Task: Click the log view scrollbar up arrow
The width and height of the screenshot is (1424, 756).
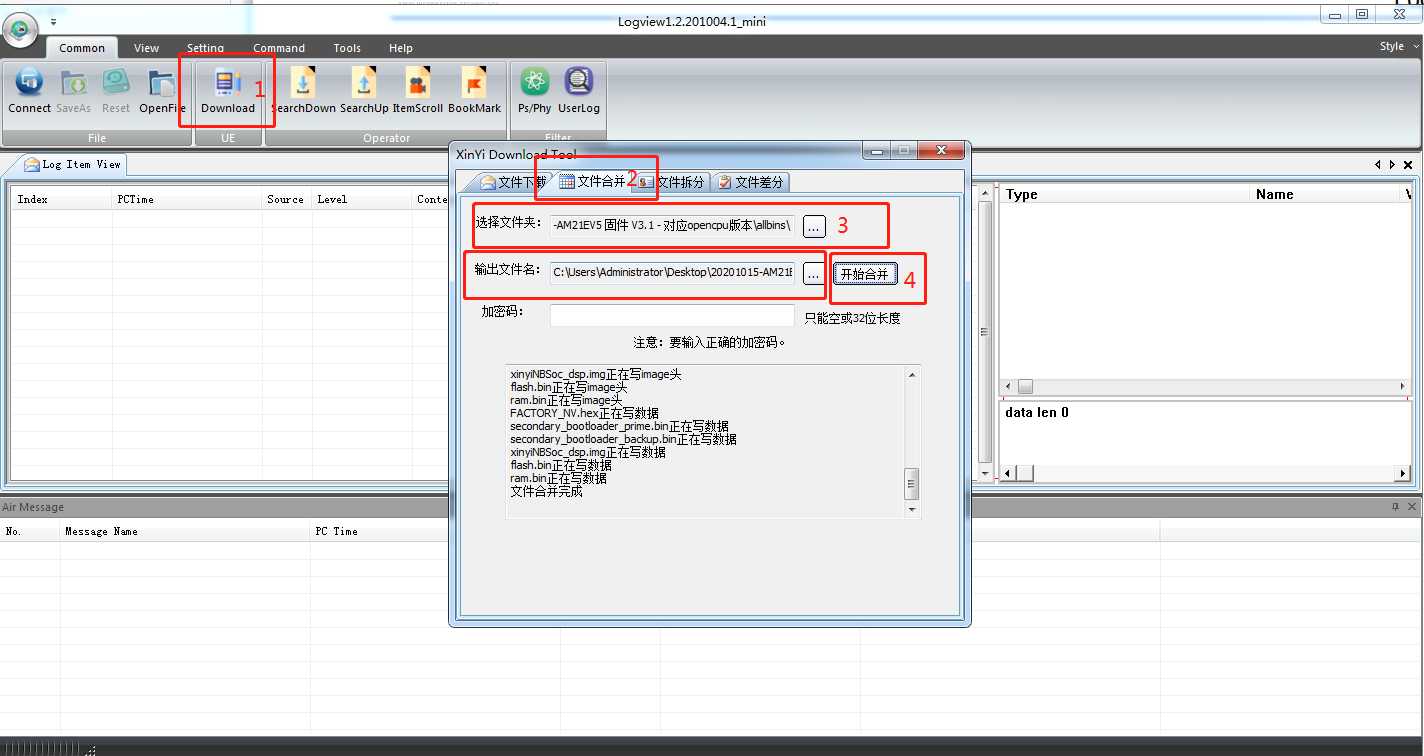Action: pyautogui.click(x=985, y=193)
